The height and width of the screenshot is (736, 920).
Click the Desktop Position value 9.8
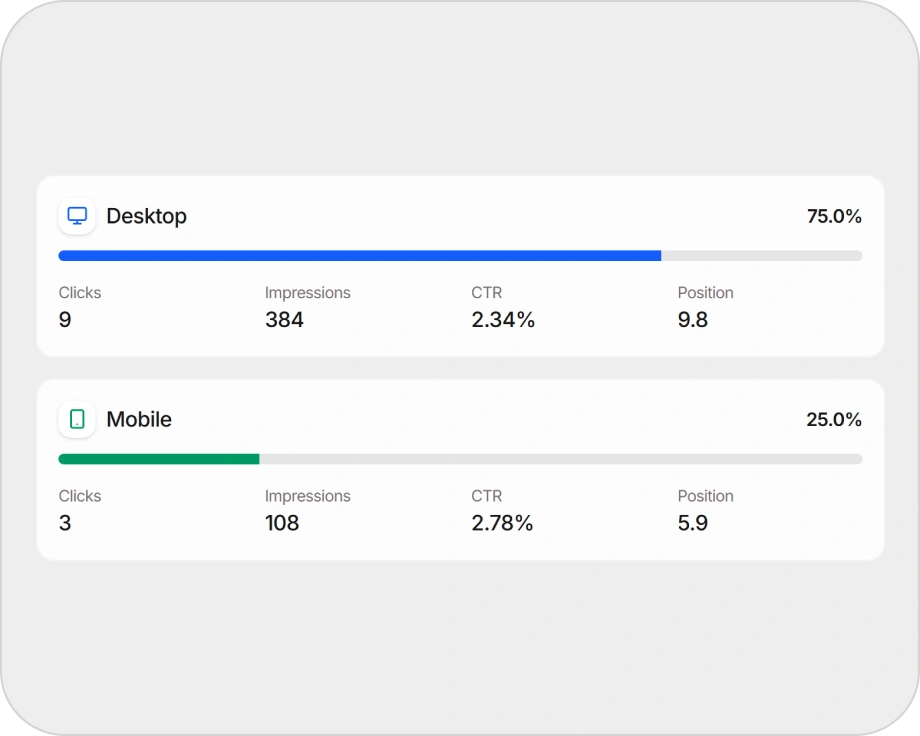[694, 320]
